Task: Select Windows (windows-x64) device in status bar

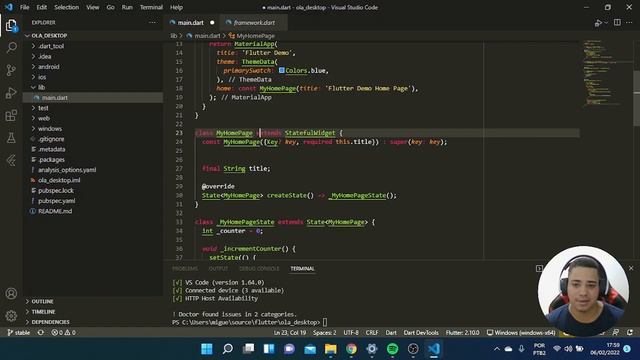Action: [x=521, y=333]
